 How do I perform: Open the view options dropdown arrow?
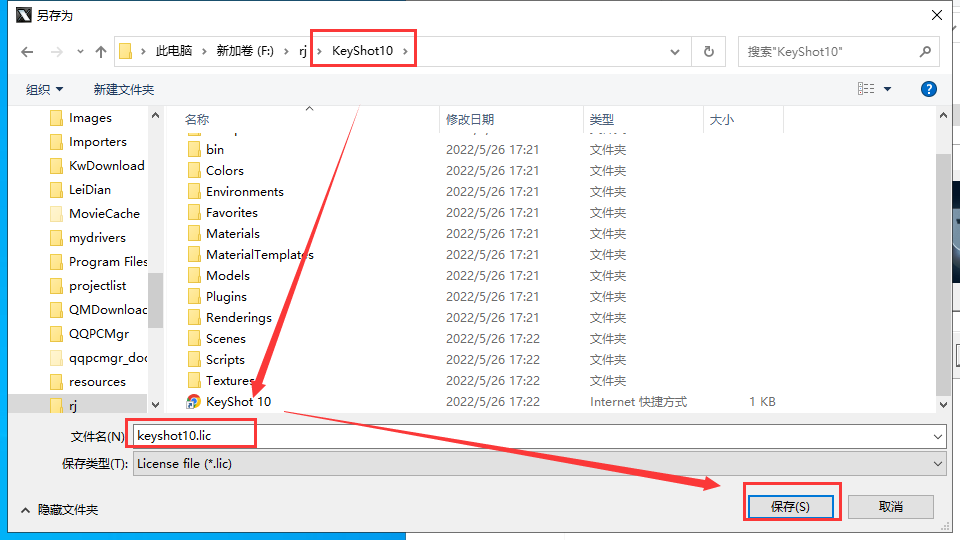[887, 89]
